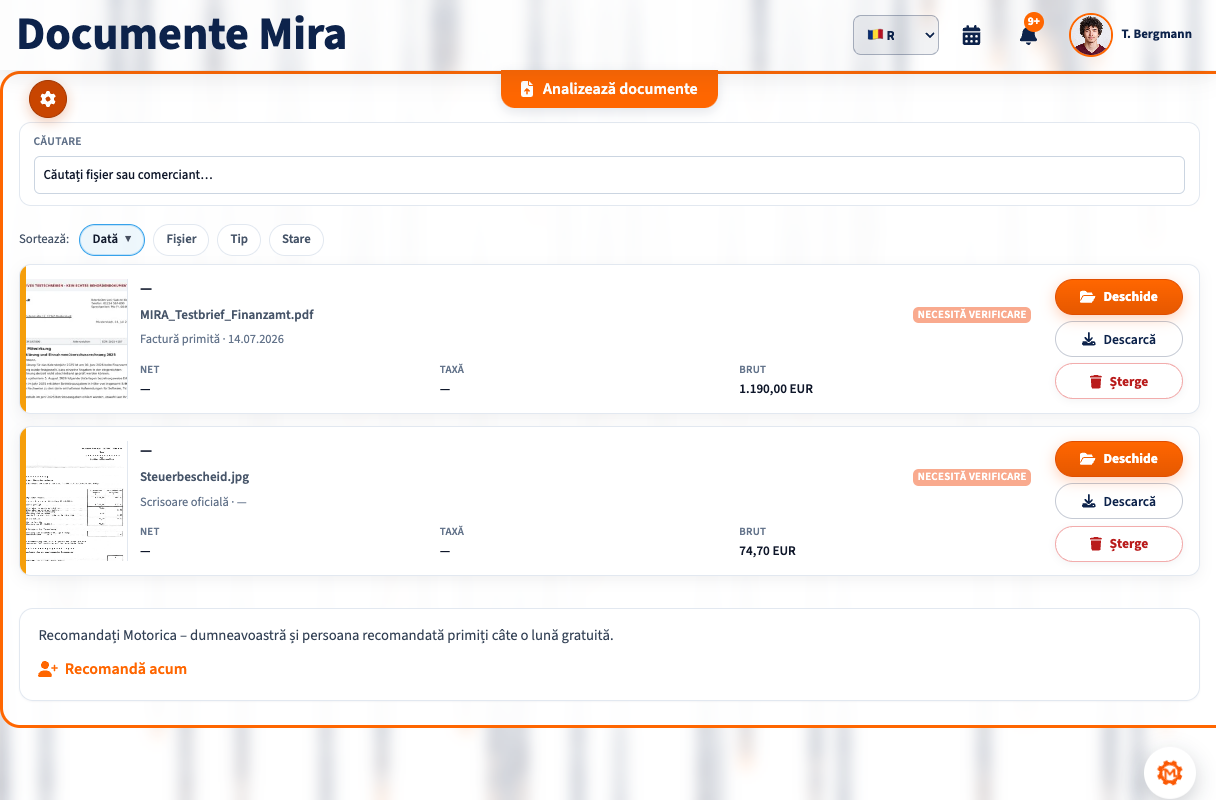The width and height of the screenshot is (1216, 800).
Task: Click the 1.190,00 EUR gross amount
Action: click(x=776, y=389)
